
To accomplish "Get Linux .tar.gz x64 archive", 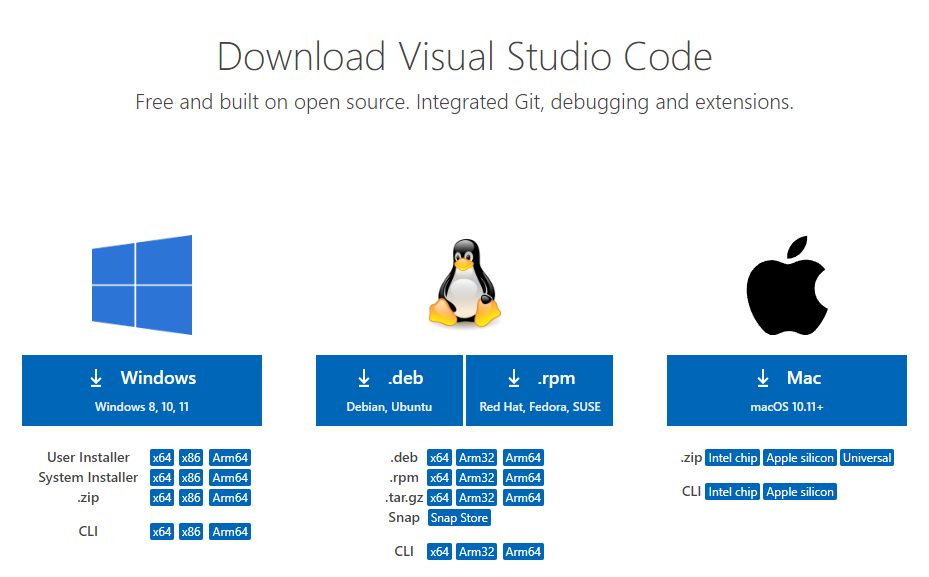I will tap(439, 498).
